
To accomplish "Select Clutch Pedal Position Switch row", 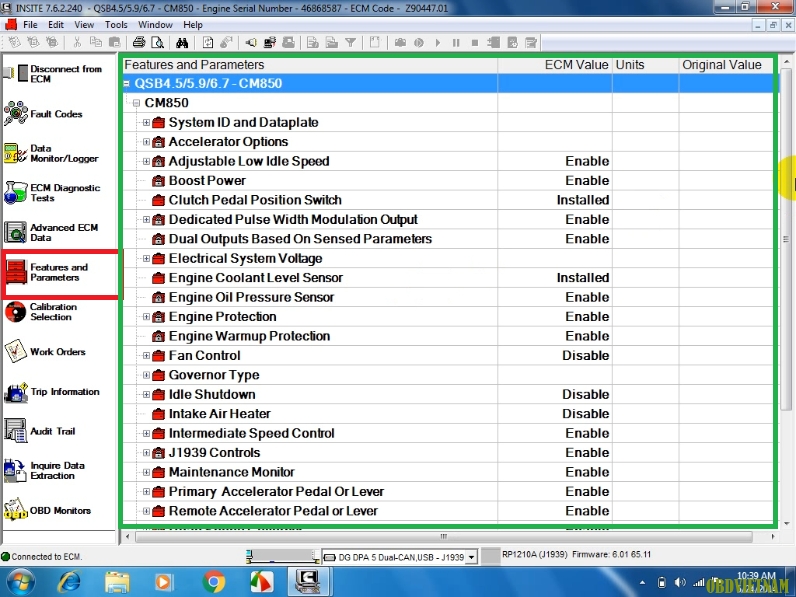I will (x=448, y=200).
